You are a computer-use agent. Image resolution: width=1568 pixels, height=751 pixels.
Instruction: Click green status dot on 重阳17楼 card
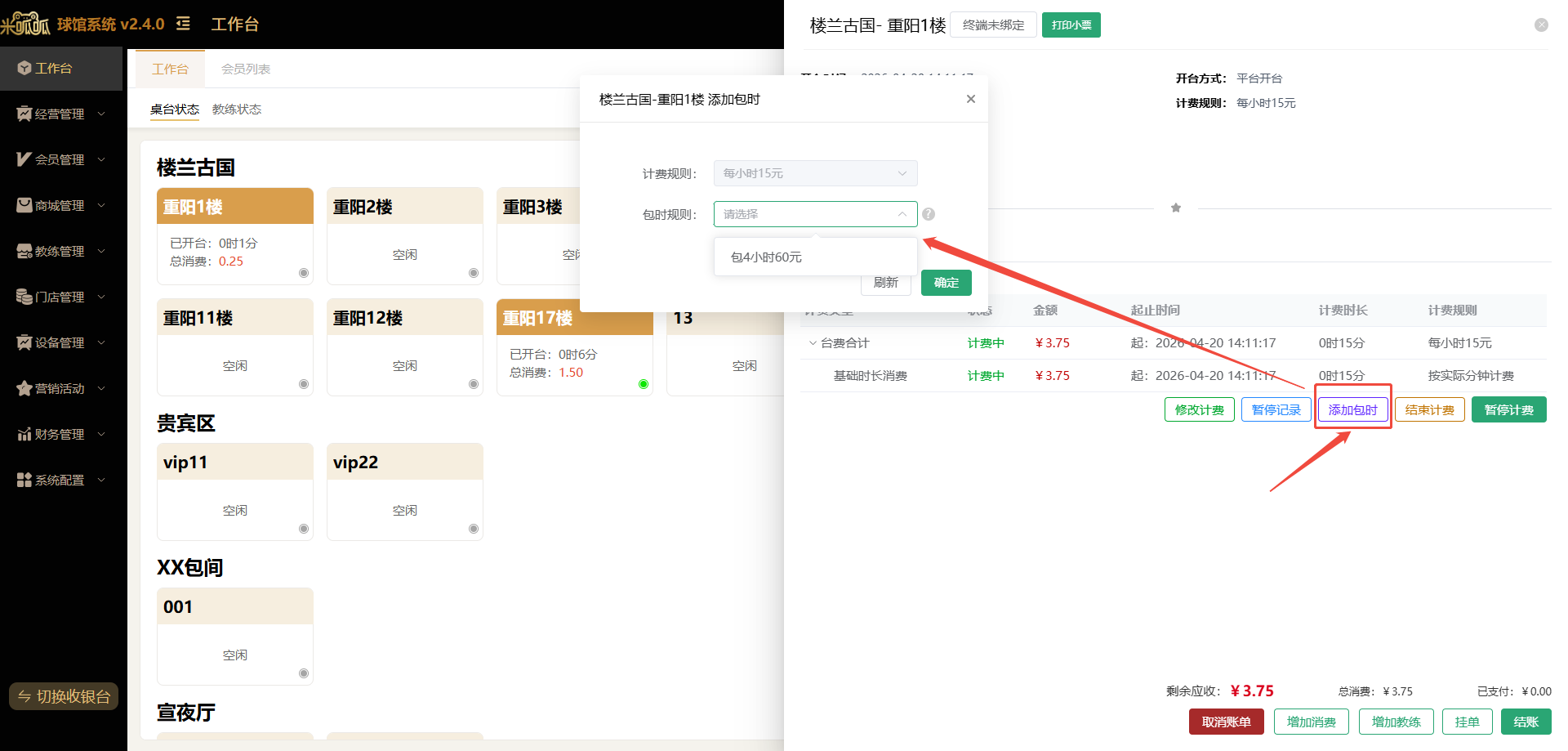click(644, 384)
